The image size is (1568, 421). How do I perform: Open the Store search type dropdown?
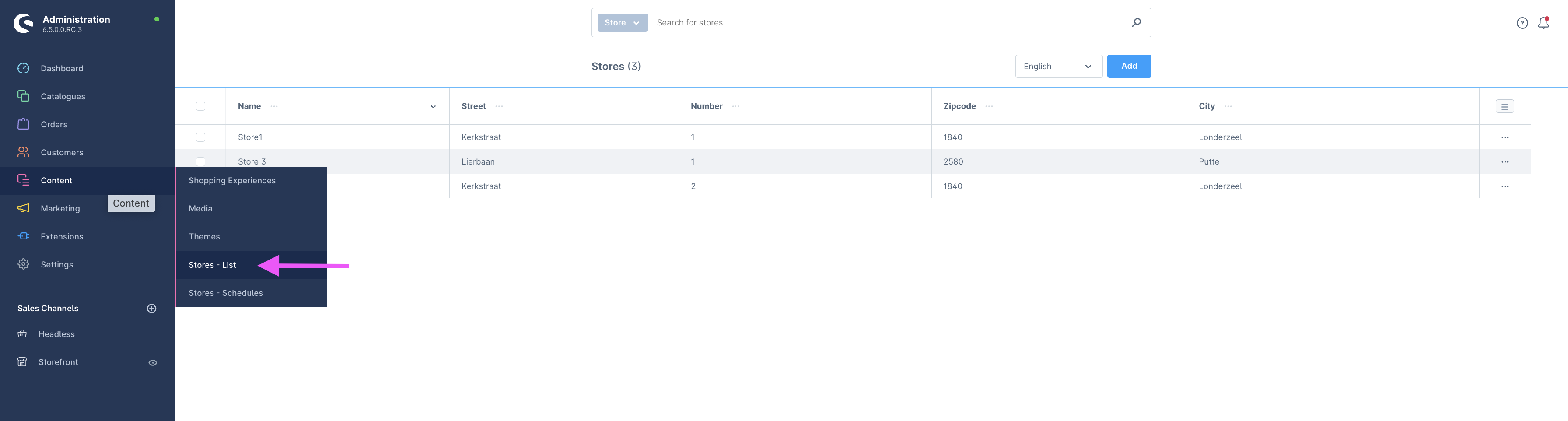tap(622, 23)
